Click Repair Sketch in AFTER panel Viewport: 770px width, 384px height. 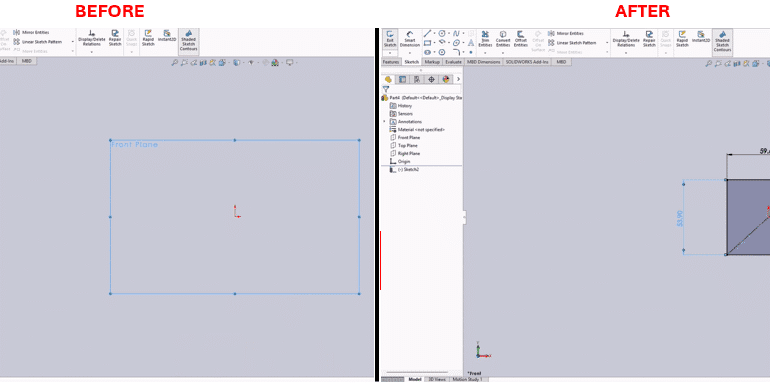point(649,39)
